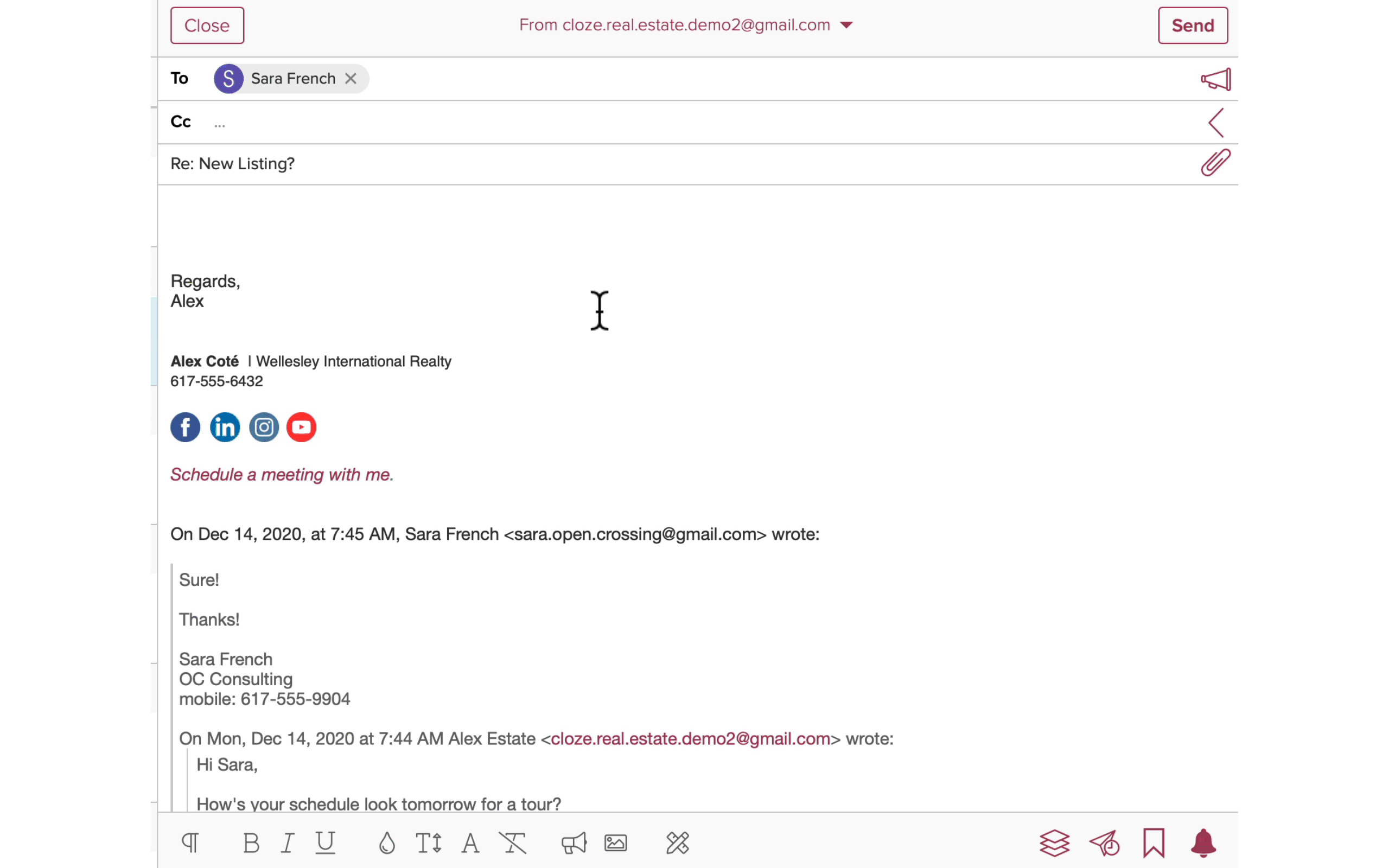Click the paragraph/text formatting icon
1389x868 pixels.
tap(191, 843)
